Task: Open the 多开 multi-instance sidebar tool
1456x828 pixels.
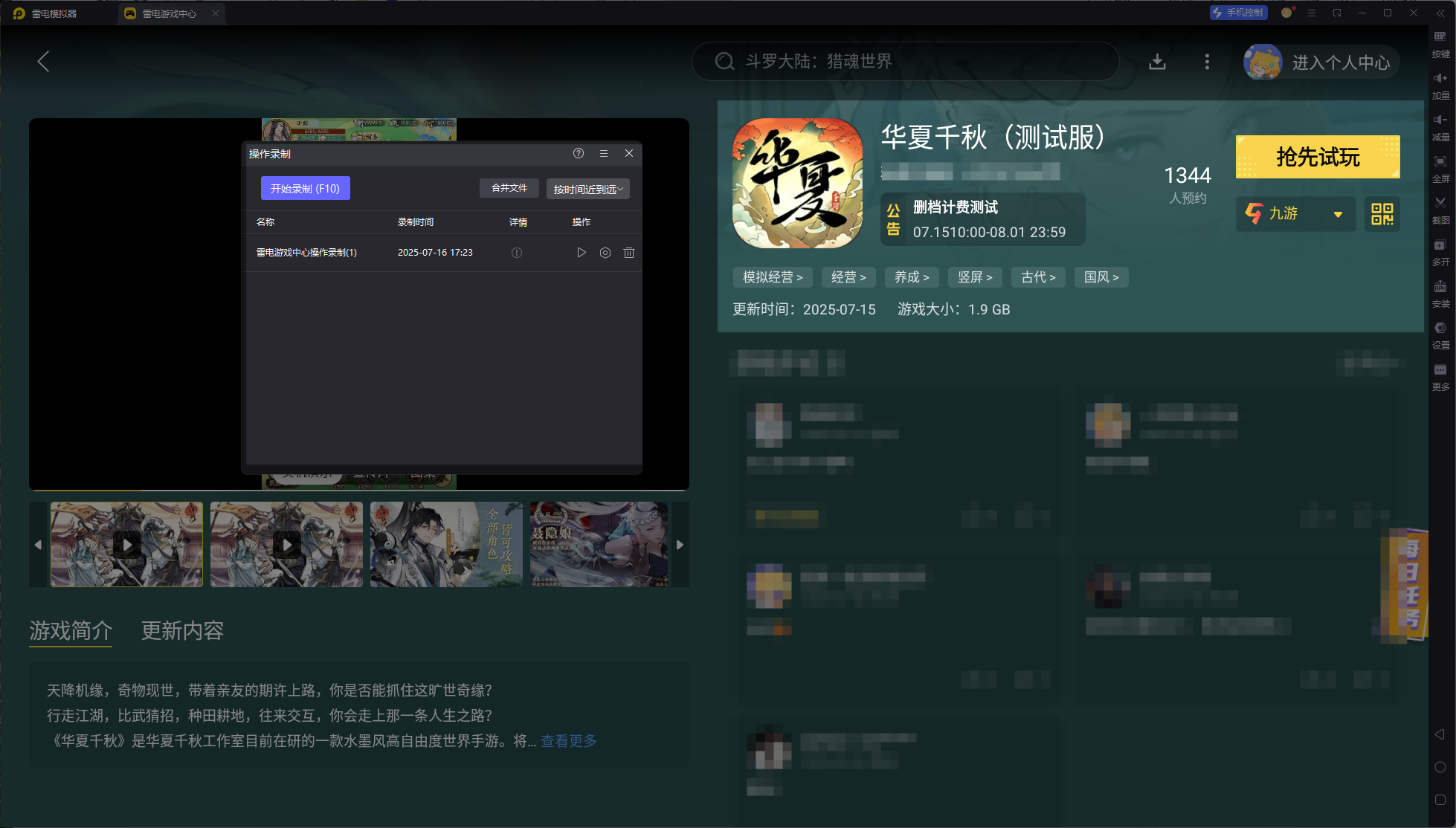Action: 1440,252
